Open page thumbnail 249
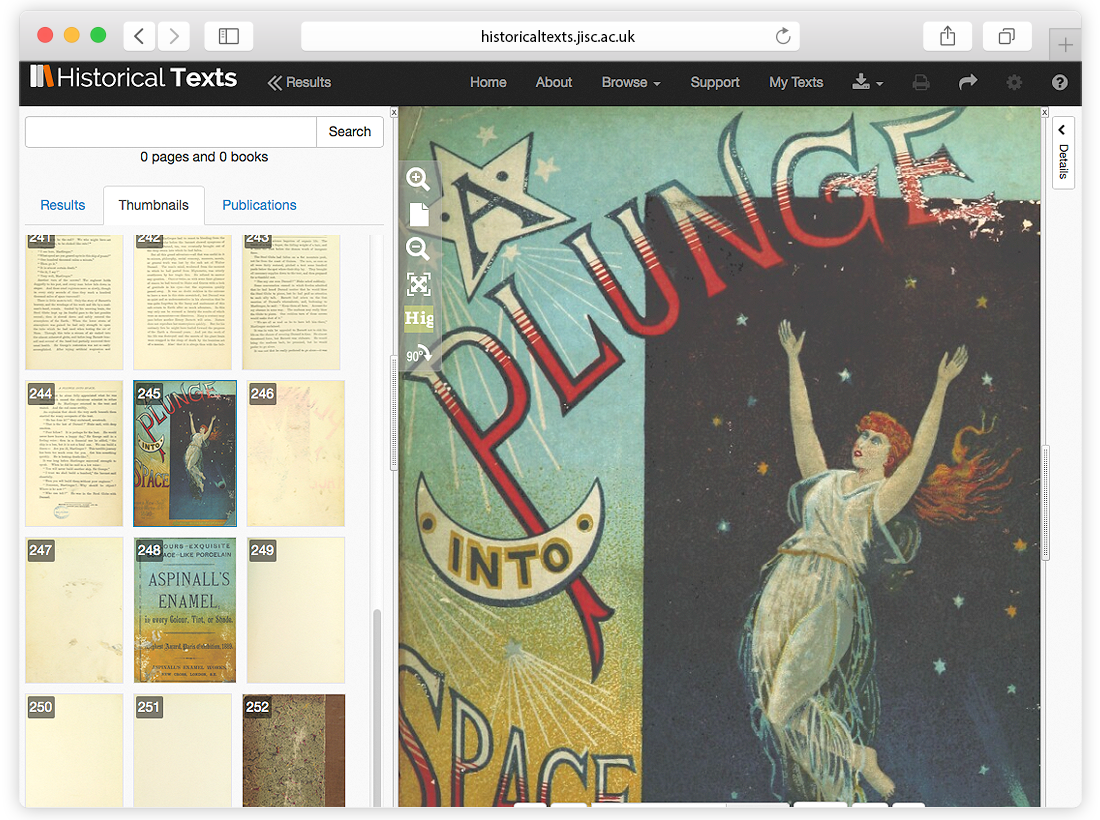 coord(295,610)
